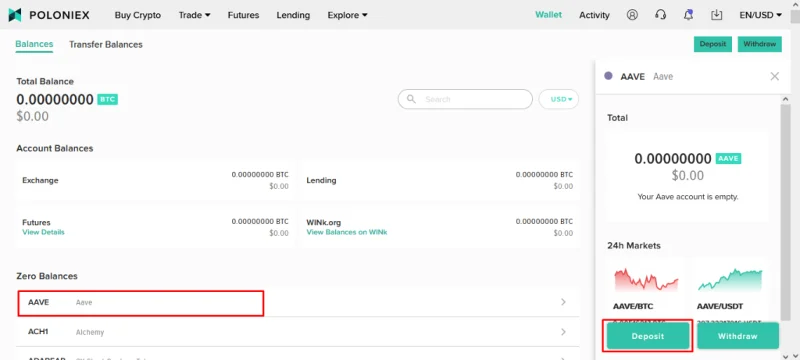Click the 24h Markets heading

click(634, 245)
